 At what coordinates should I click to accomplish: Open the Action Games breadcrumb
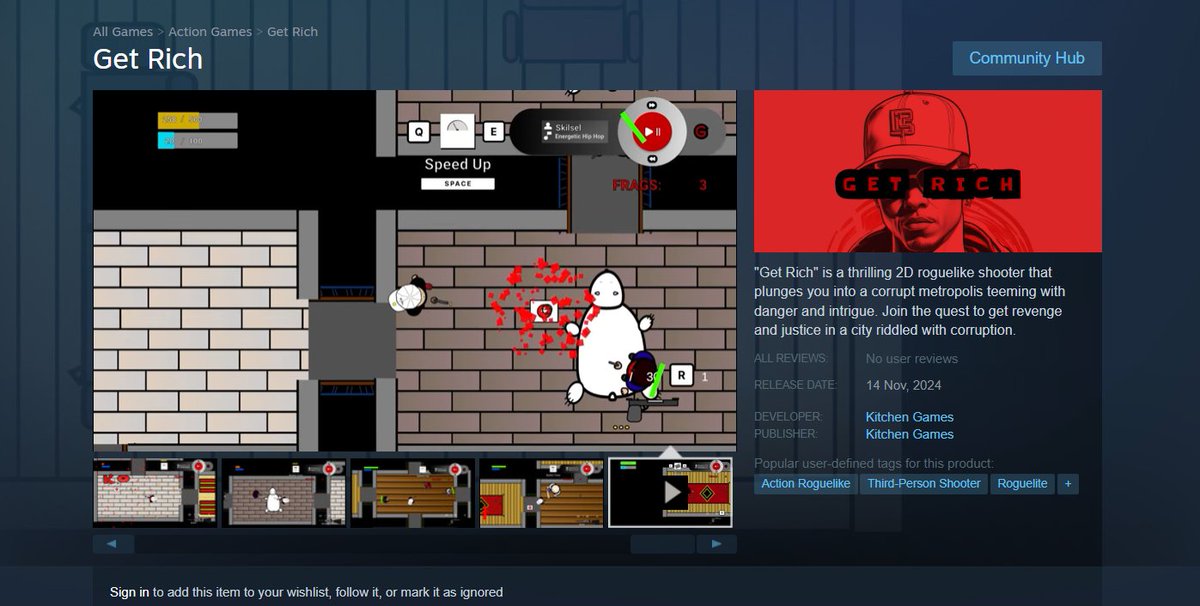(208, 31)
